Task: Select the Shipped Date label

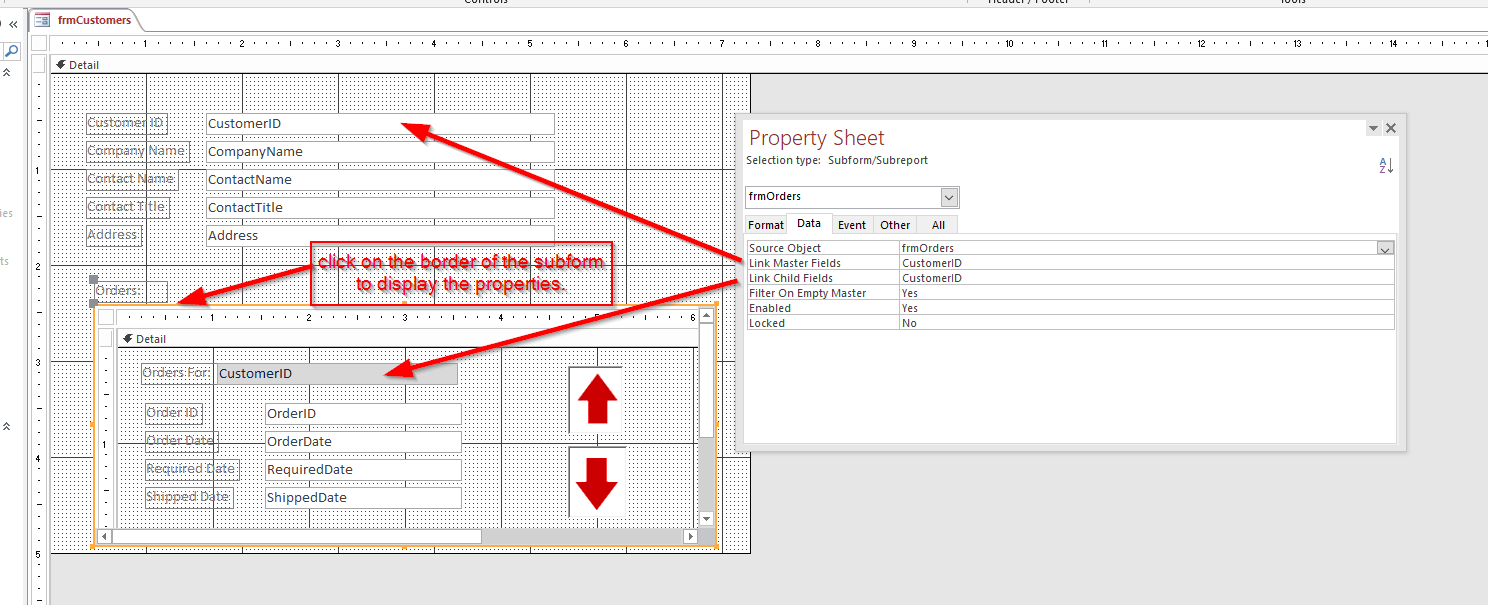Action: pyautogui.click(x=189, y=497)
